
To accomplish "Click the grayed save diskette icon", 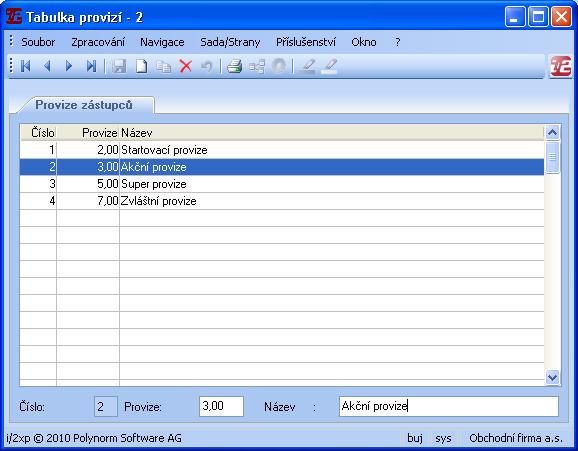I will 119,66.
